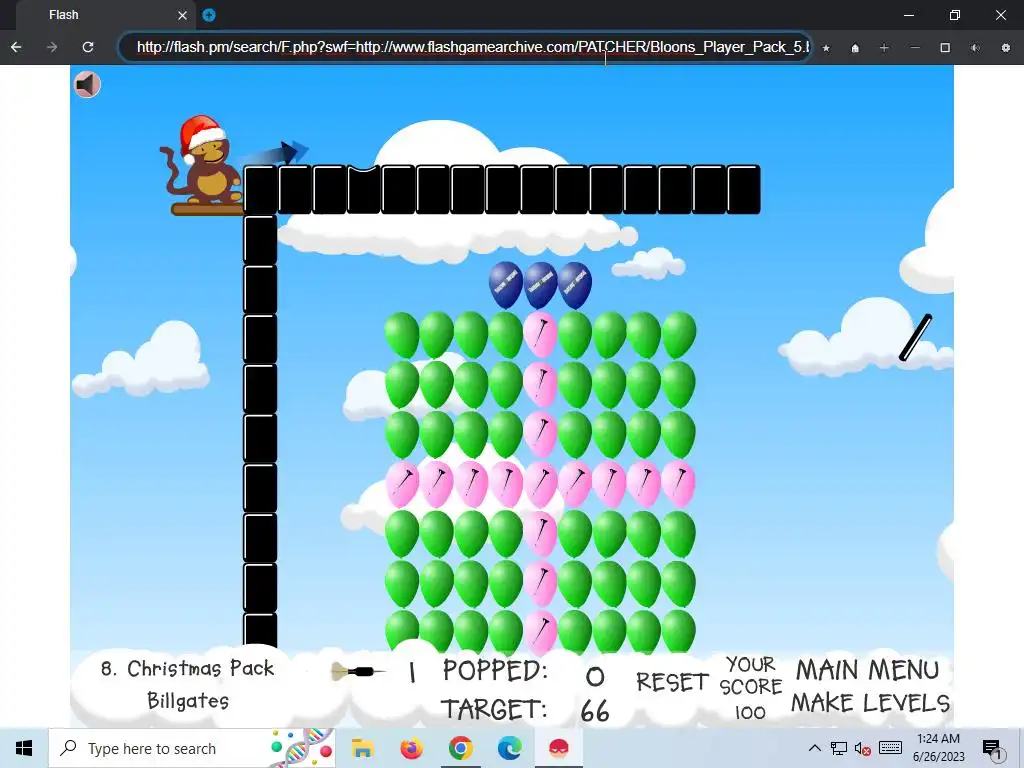This screenshot has width=1024, height=768.
Task: Click the fullscreen square toolbar icon
Action: click(945, 48)
